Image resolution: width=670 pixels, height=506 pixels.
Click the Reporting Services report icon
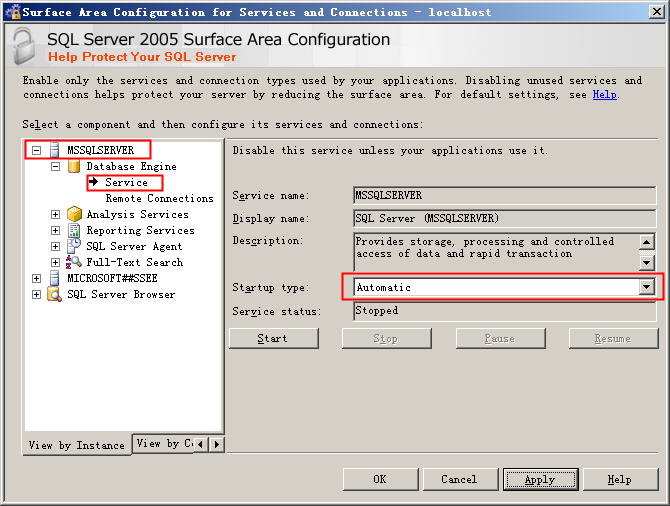point(74,230)
